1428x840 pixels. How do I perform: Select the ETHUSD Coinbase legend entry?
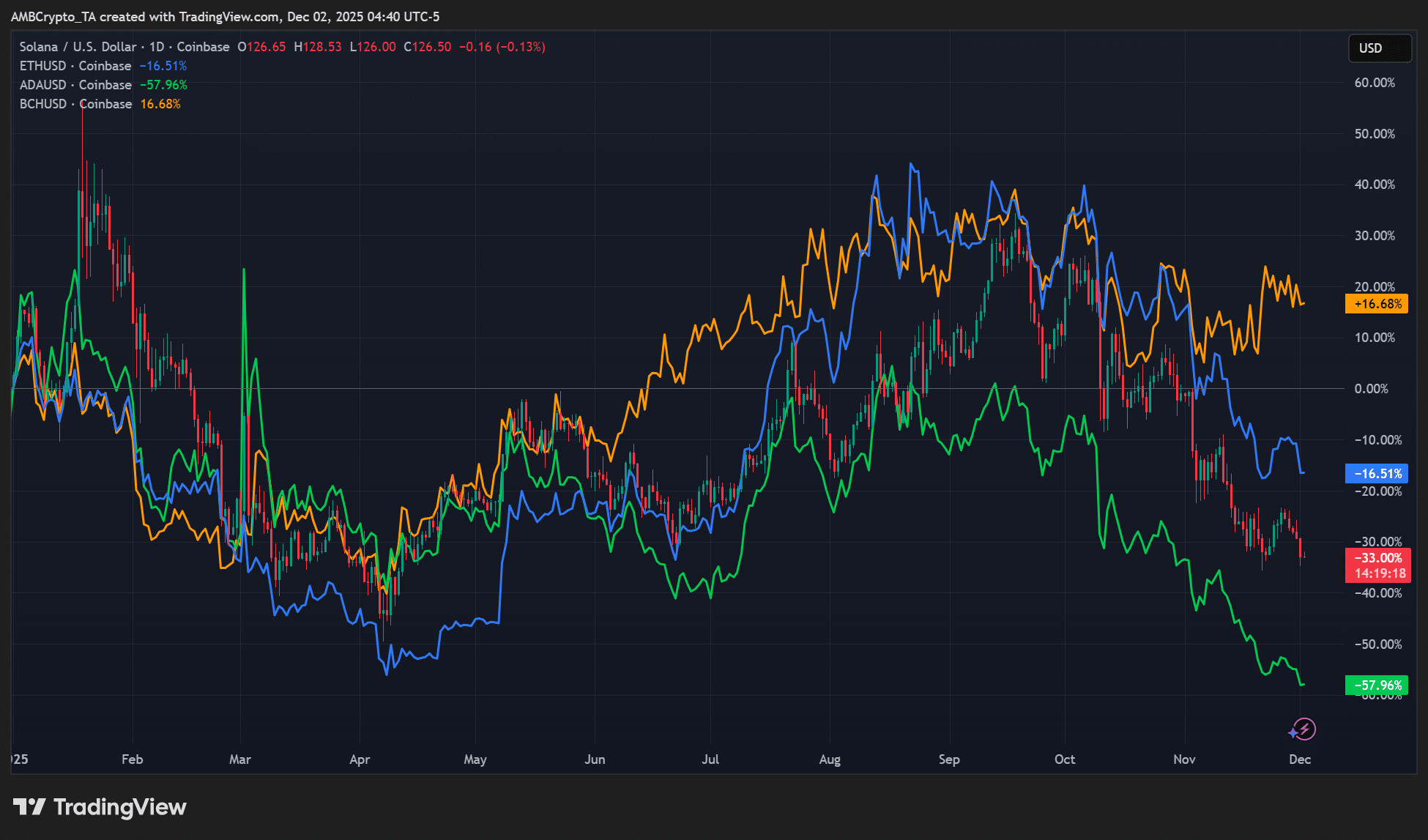[75, 66]
